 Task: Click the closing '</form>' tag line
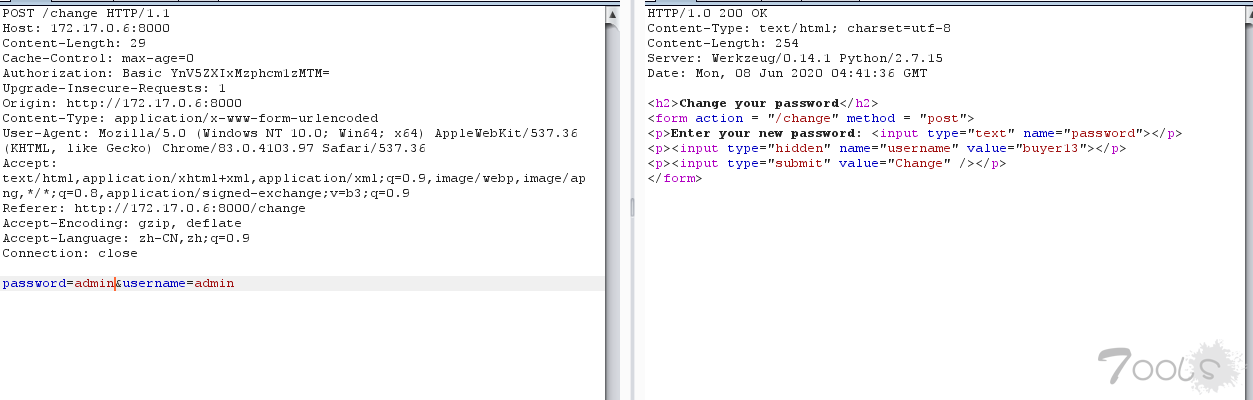675,177
